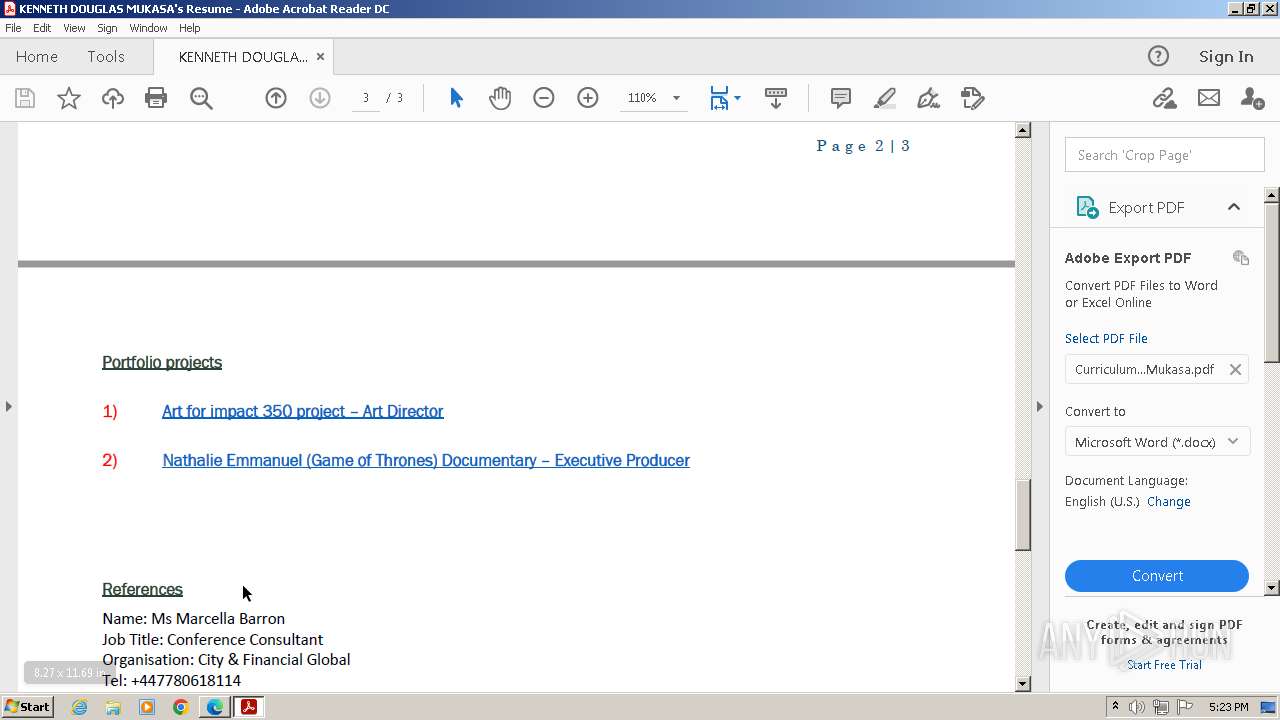Open the Art for impact 350 project link

(x=303, y=411)
